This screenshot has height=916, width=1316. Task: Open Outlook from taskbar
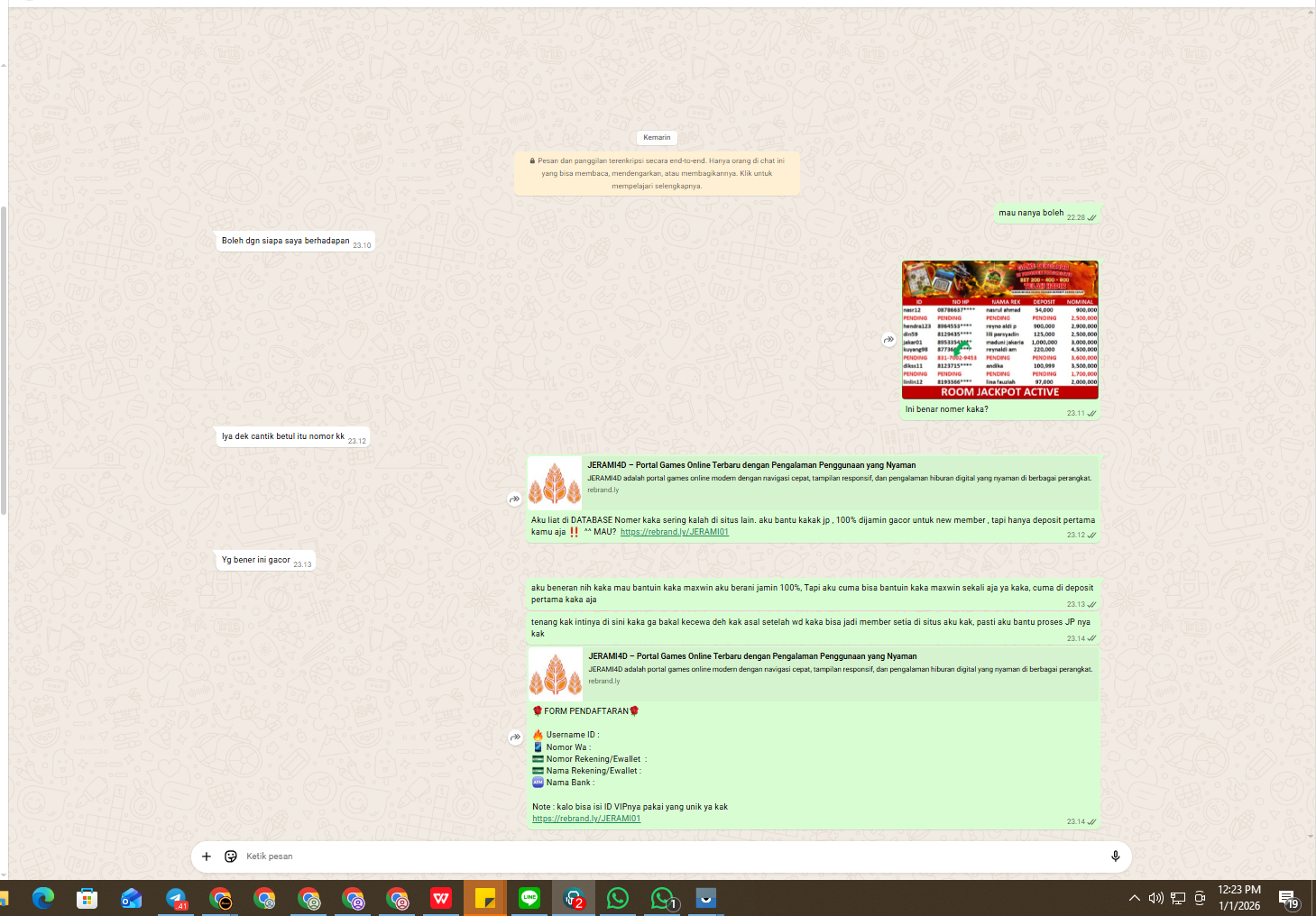click(132, 898)
